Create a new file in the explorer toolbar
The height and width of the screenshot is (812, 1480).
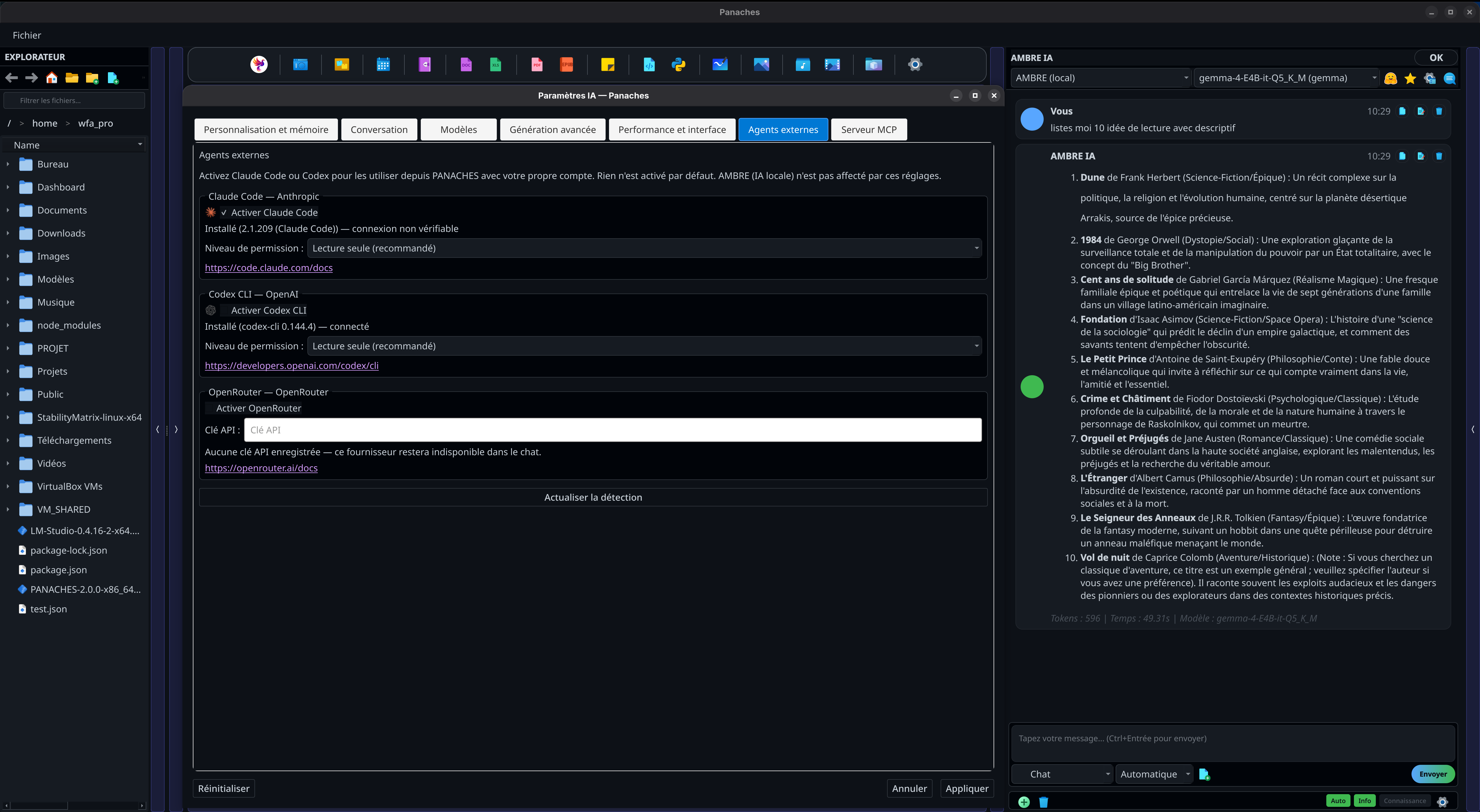pos(113,78)
